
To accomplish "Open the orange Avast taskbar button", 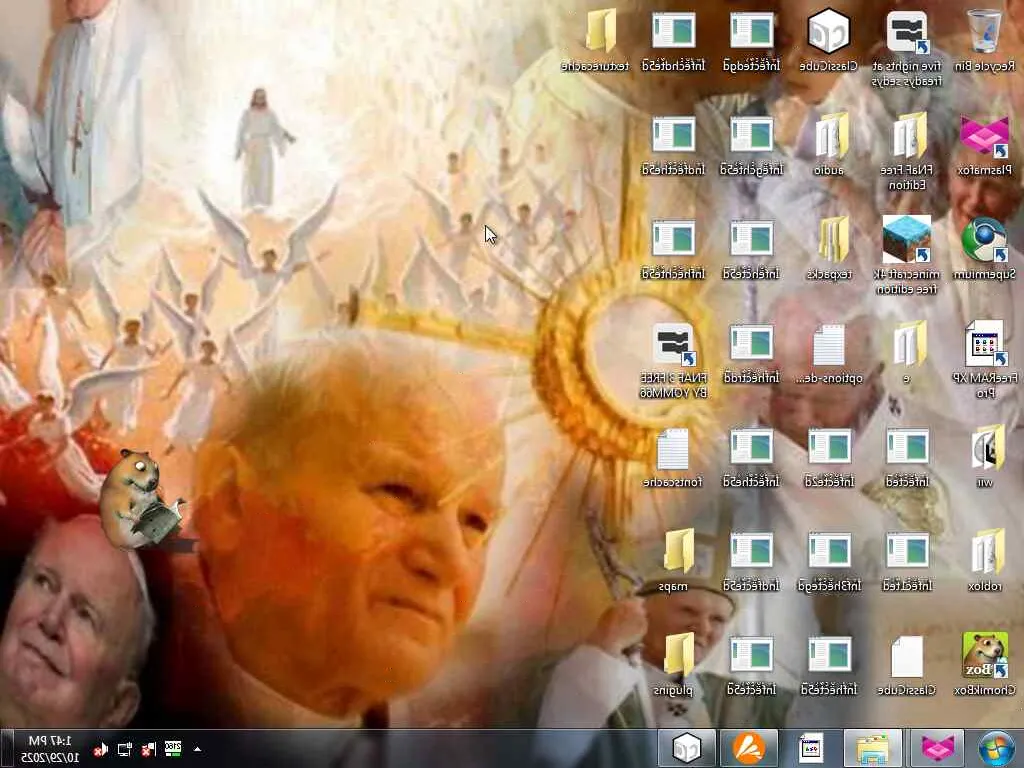I will pos(749,748).
